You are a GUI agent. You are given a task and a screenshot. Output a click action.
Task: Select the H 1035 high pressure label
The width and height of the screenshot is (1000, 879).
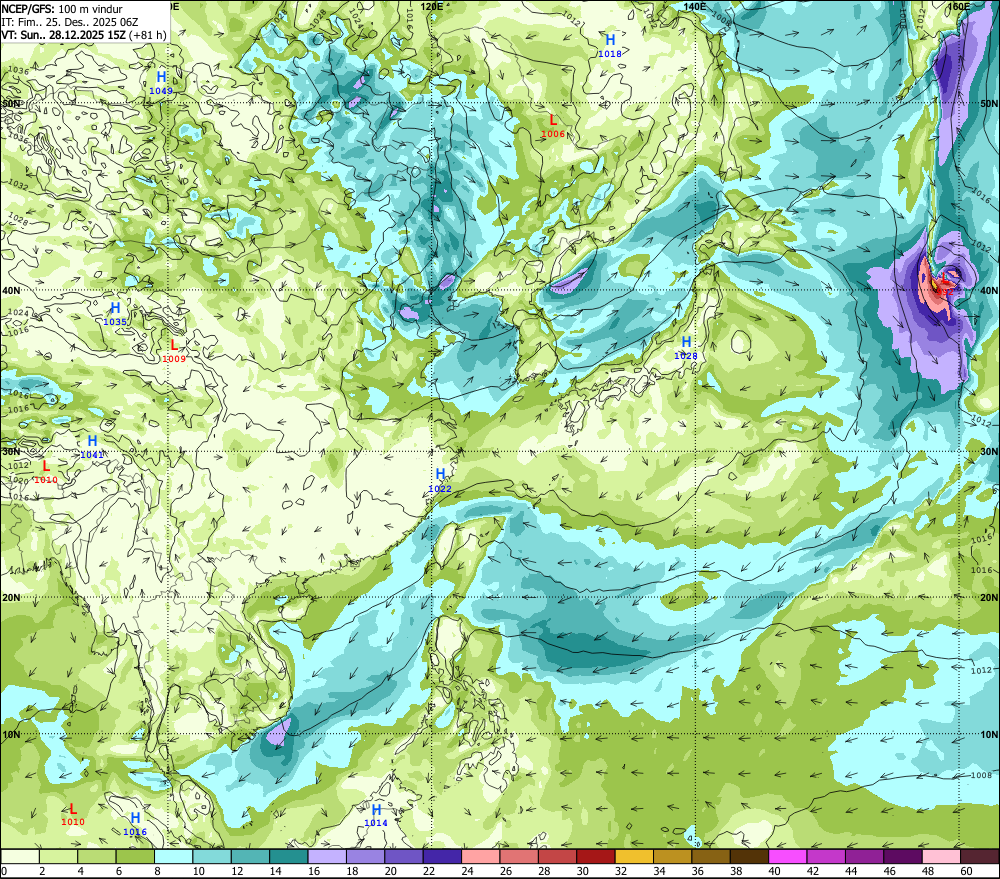click(x=115, y=314)
